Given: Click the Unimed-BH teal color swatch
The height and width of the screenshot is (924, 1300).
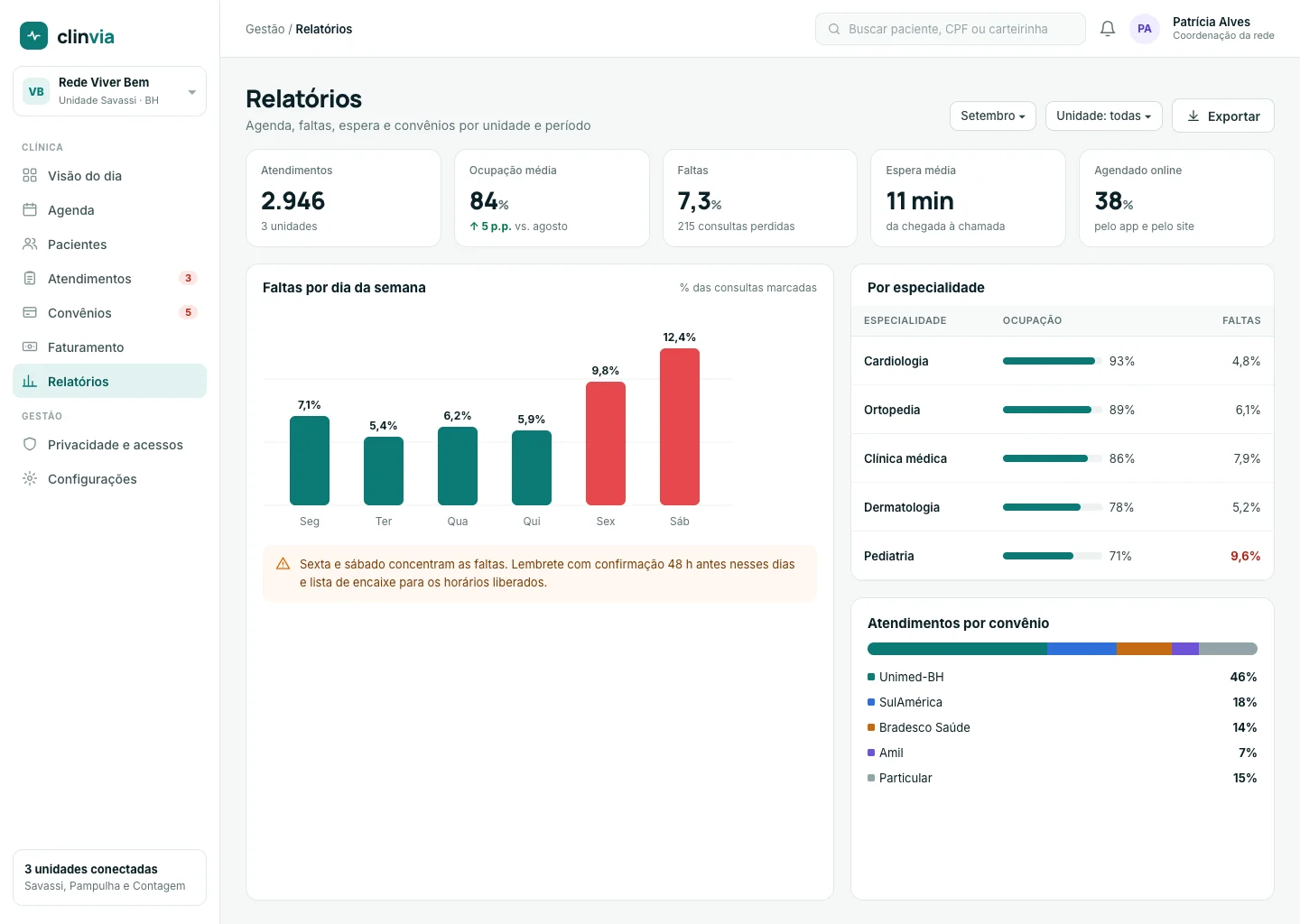Looking at the screenshot, I should pyautogui.click(x=871, y=677).
